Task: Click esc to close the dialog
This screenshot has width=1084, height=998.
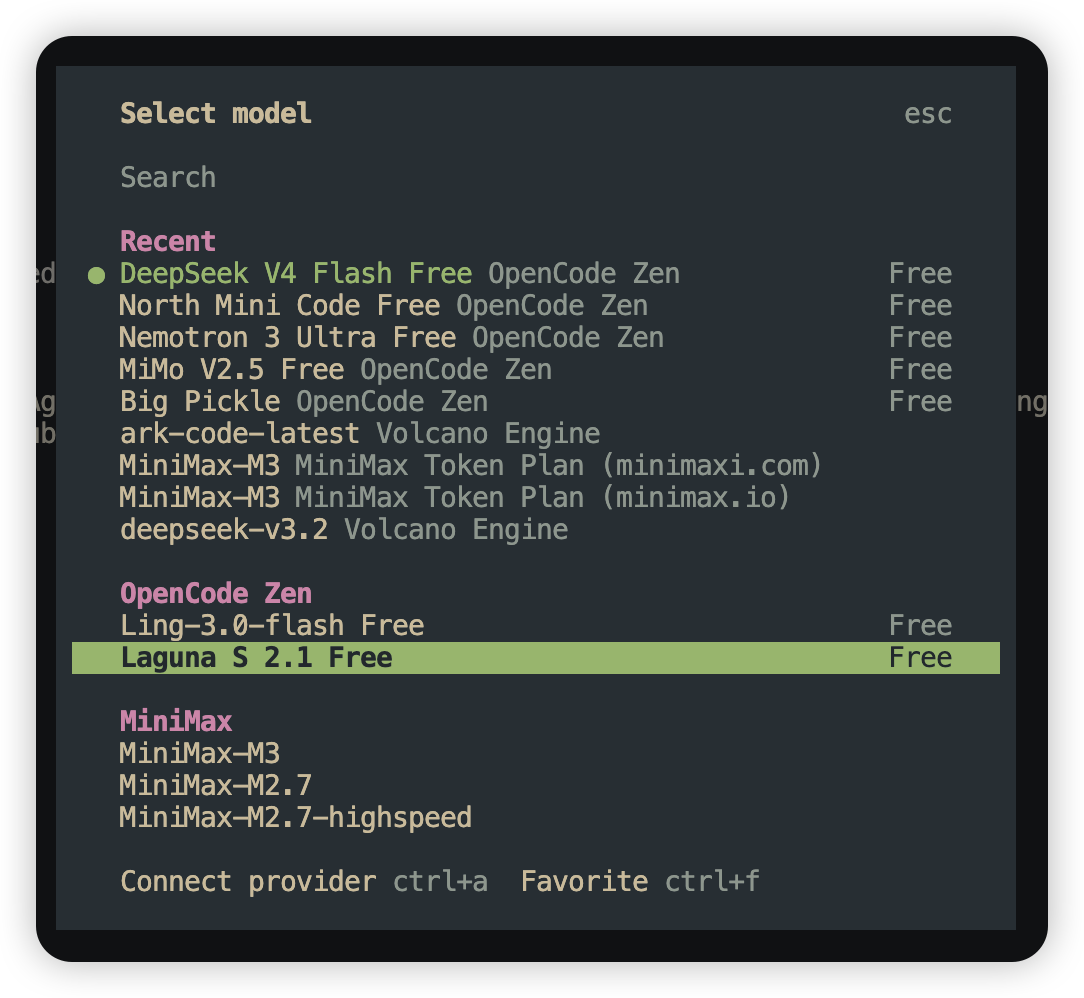Action: pos(928,114)
